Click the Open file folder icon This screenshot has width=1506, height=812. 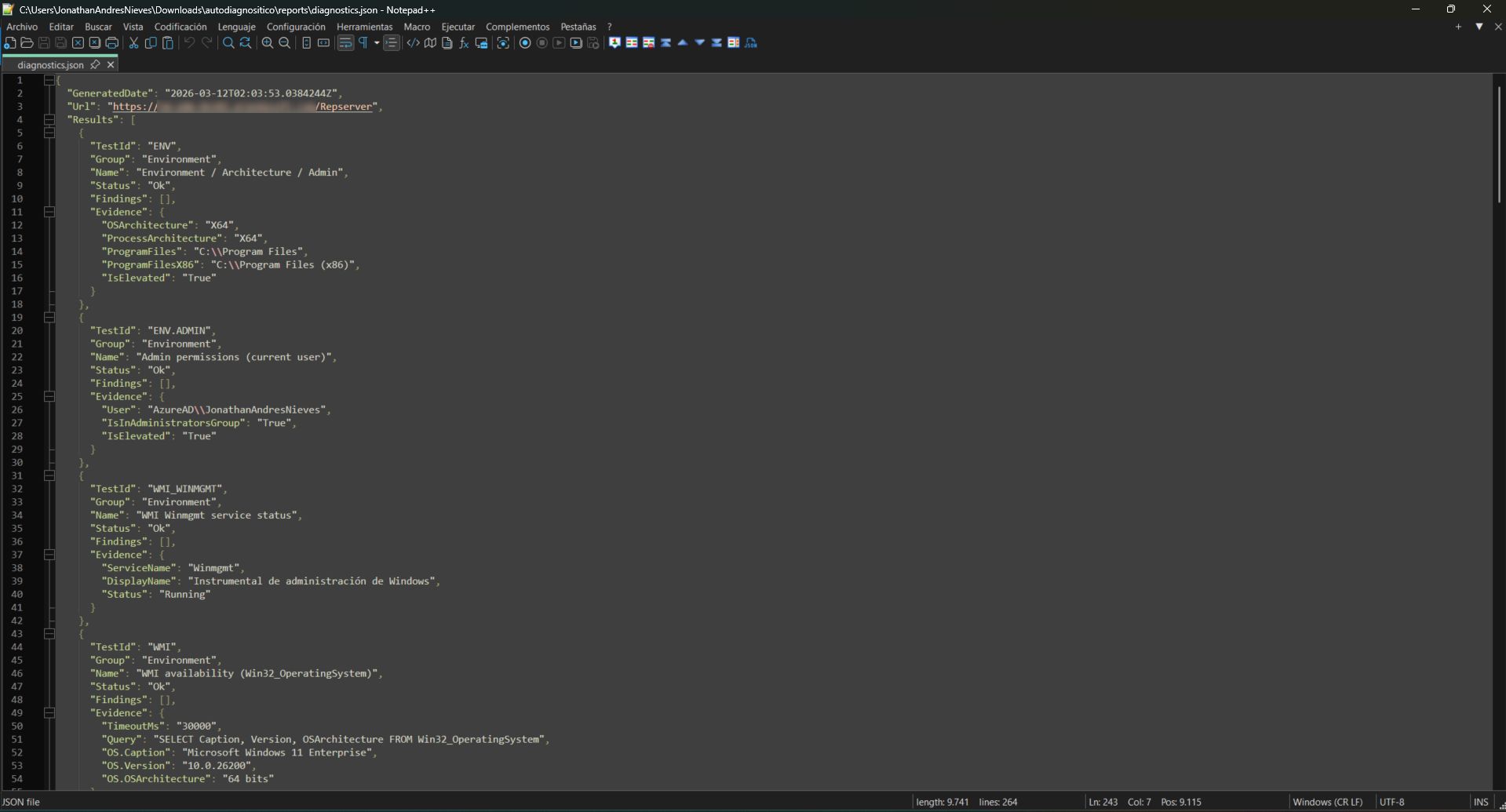27,43
